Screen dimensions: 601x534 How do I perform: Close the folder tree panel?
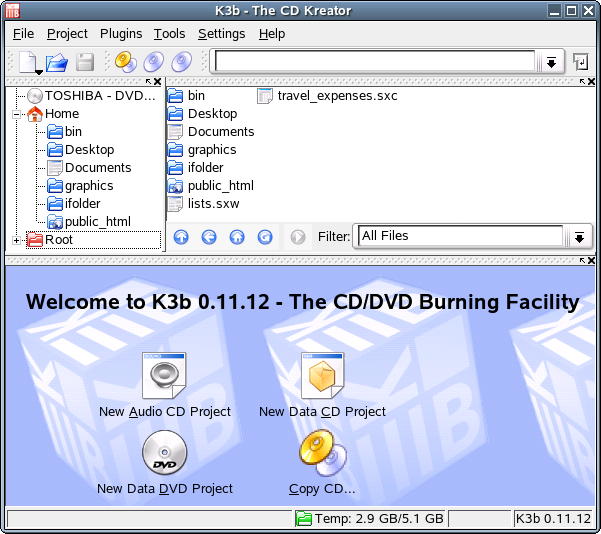[158, 82]
